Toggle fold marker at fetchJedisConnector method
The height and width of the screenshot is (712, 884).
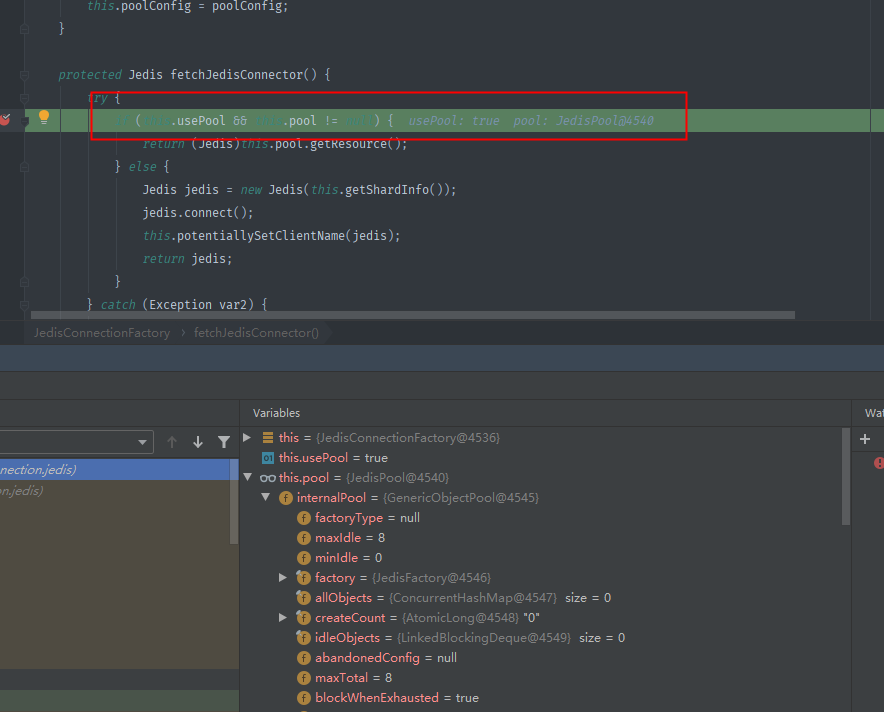click(x=24, y=75)
